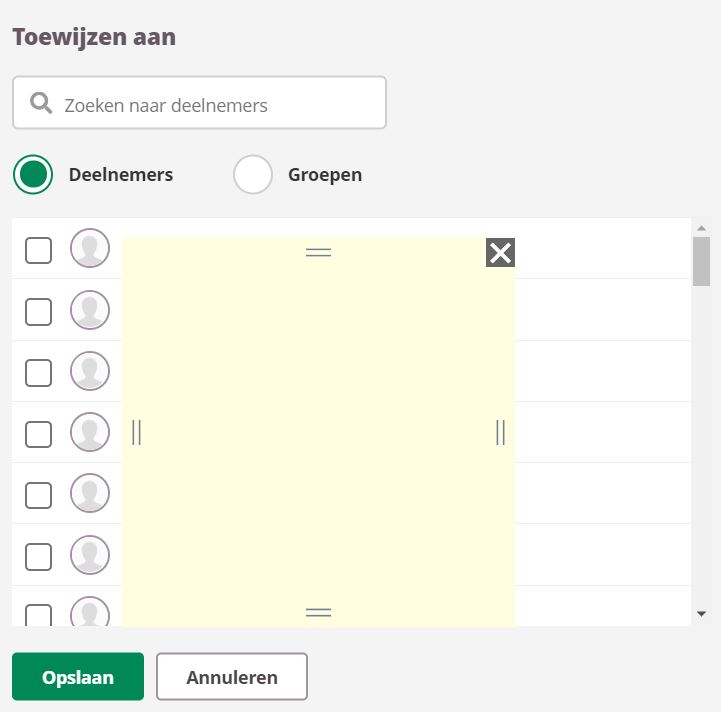
Task: Click the top resize handle of yellow overlay
Action: pyautogui.click(x=318, y=253)
